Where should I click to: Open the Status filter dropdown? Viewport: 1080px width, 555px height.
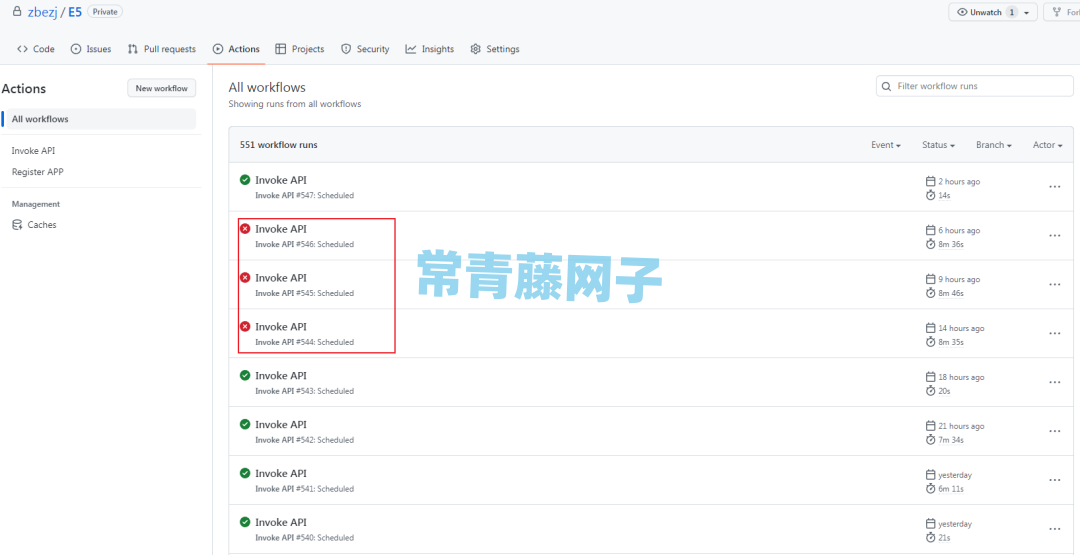938,145
